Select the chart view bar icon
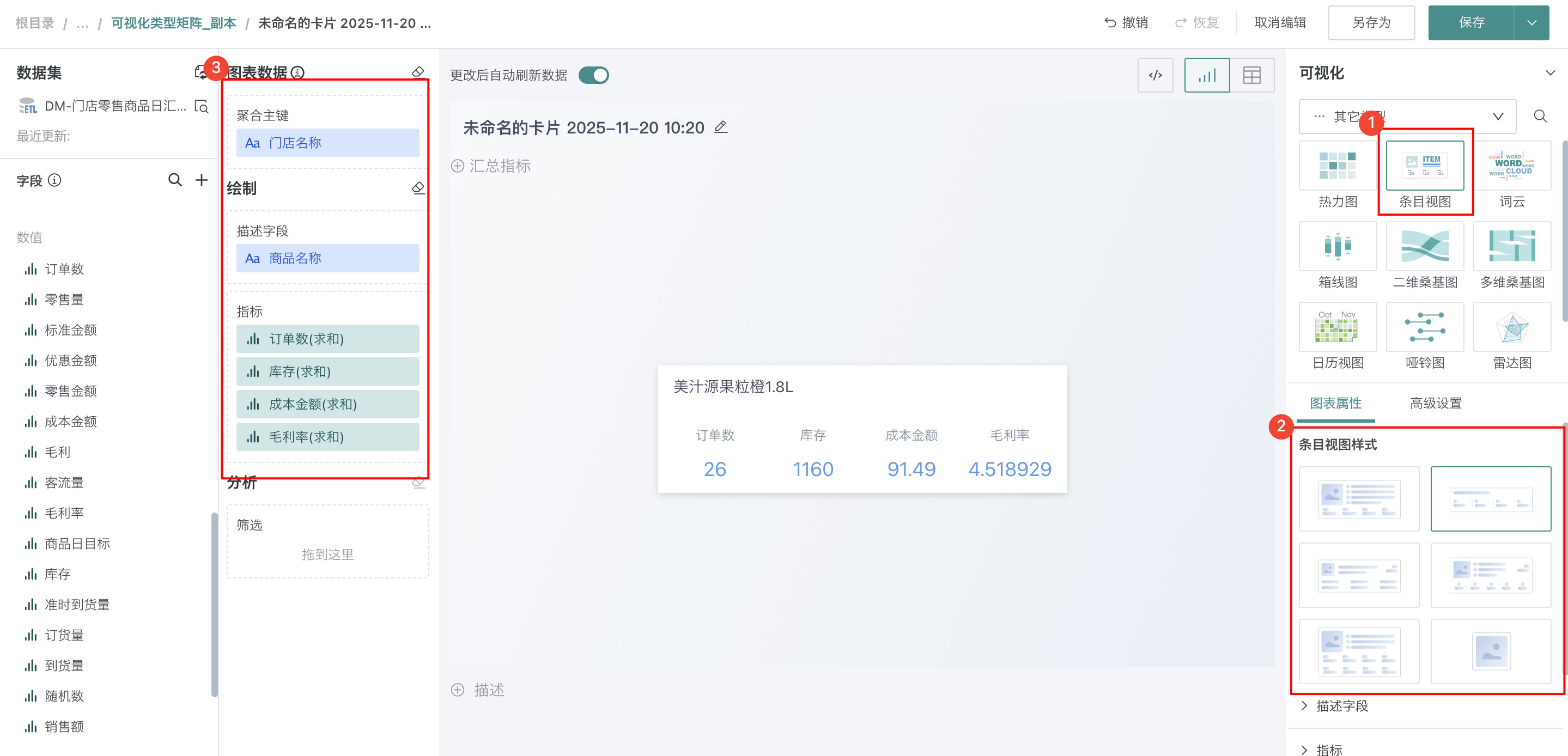Screen dimensions: 1568x756 [x=1206, y=76]
